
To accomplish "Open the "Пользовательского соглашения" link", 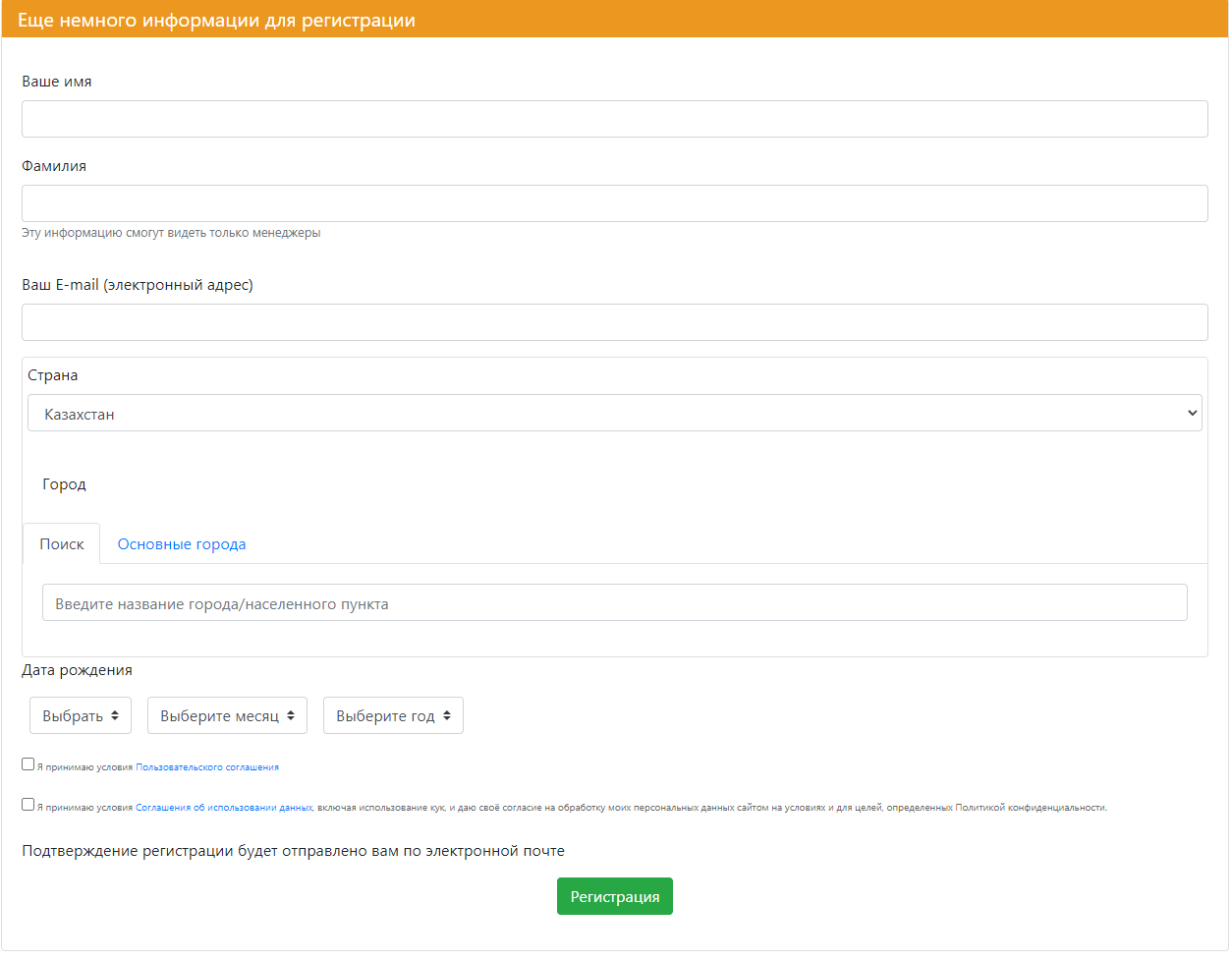I will [207, 767].
